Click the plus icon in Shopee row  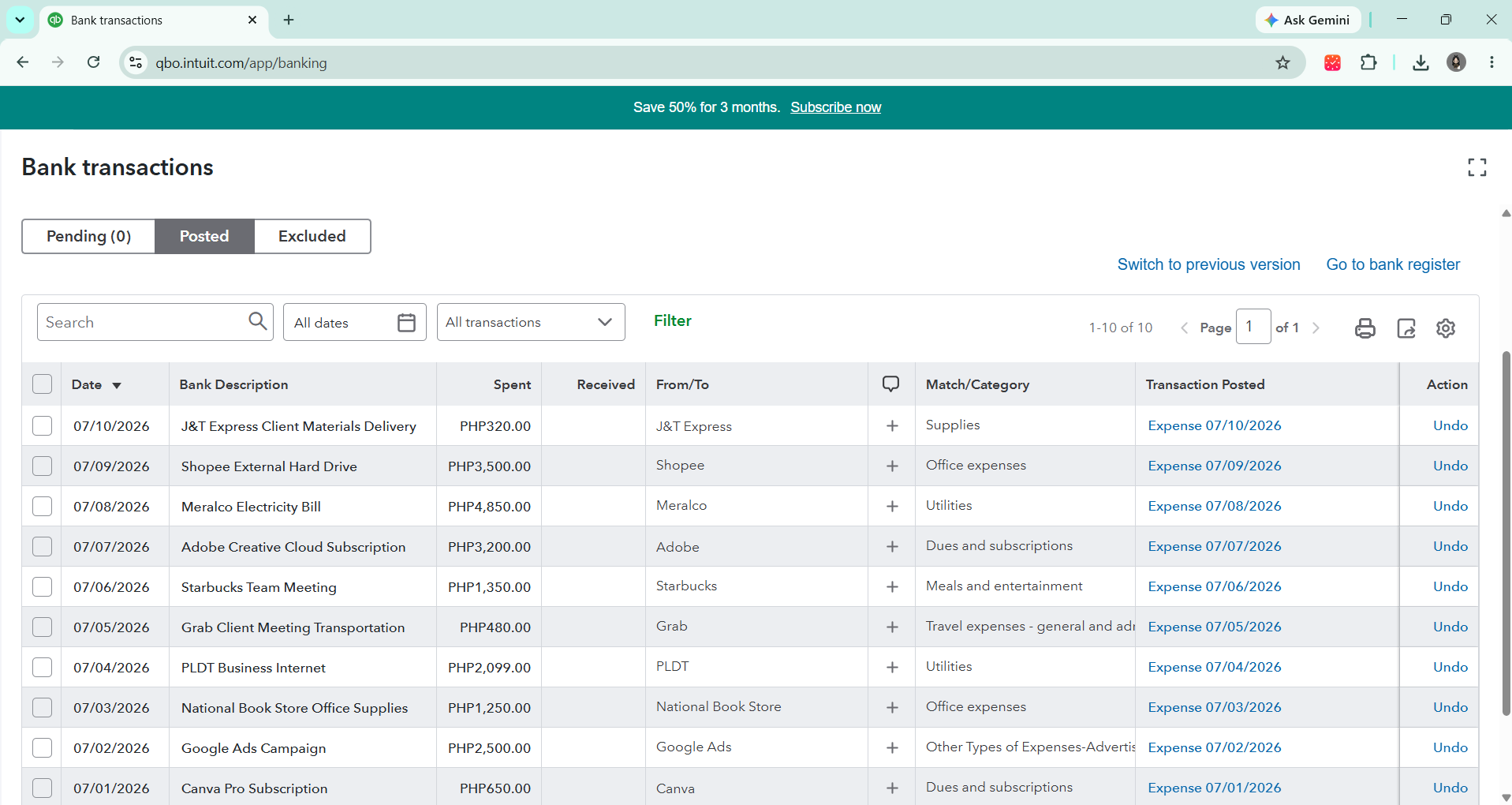pos(892,466)
